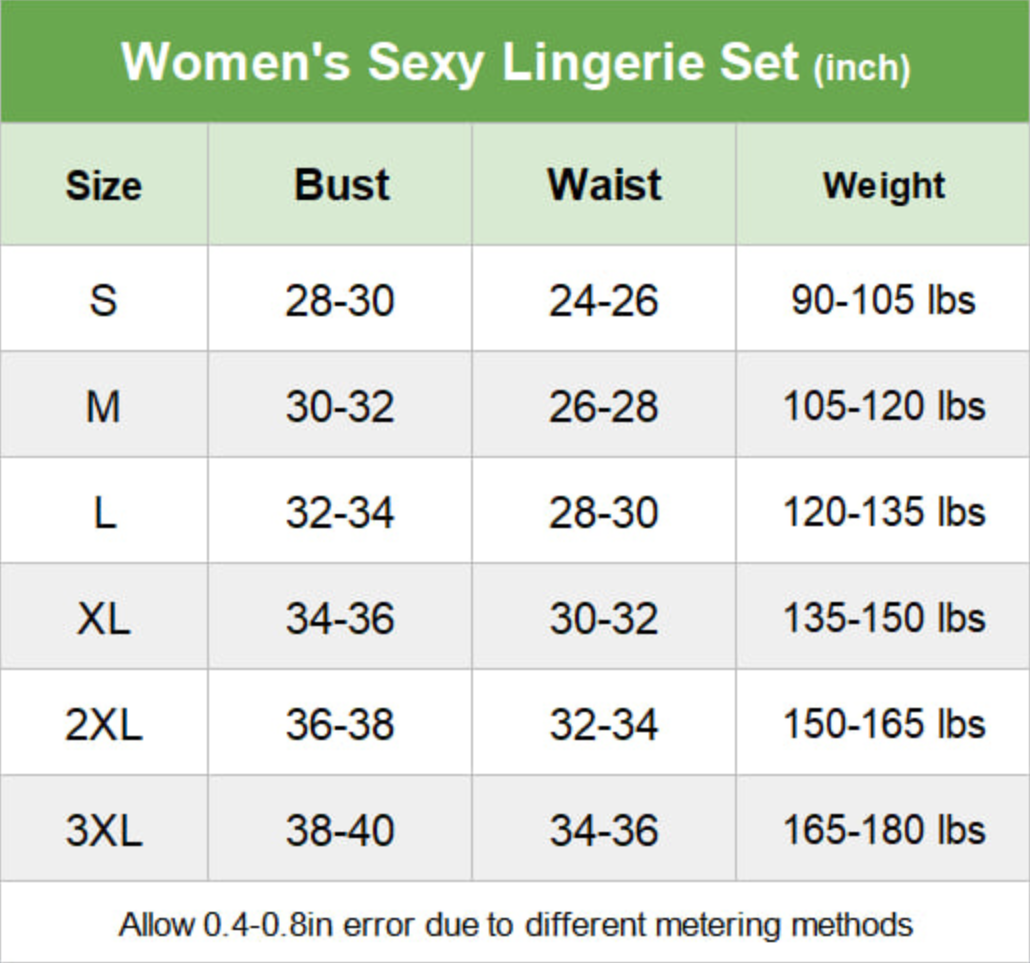Click the 28-30 bust measurement cell
This screenshot has height=963, width=1030.
pos(340,300)
